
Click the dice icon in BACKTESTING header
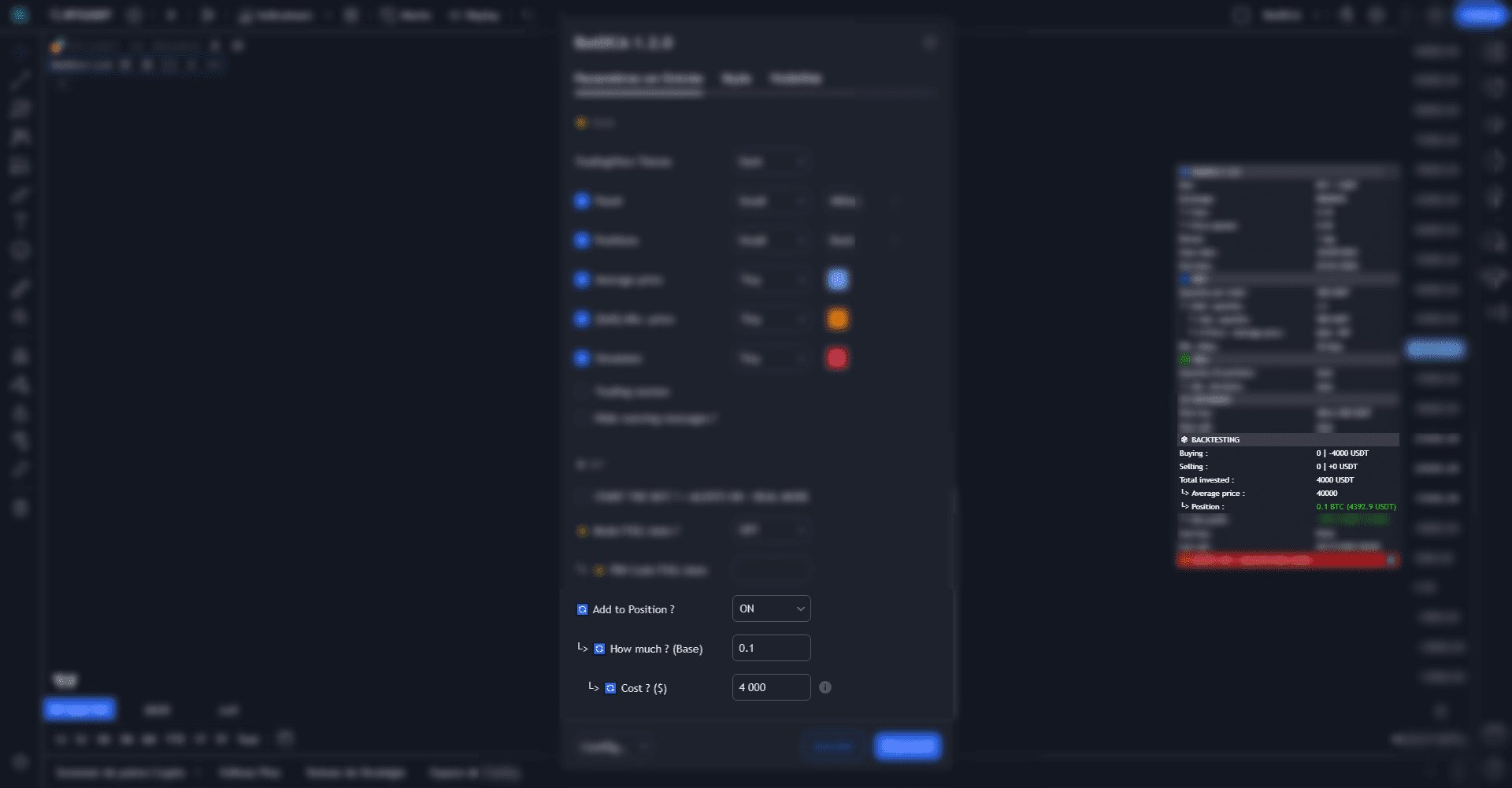(1184, 439)
